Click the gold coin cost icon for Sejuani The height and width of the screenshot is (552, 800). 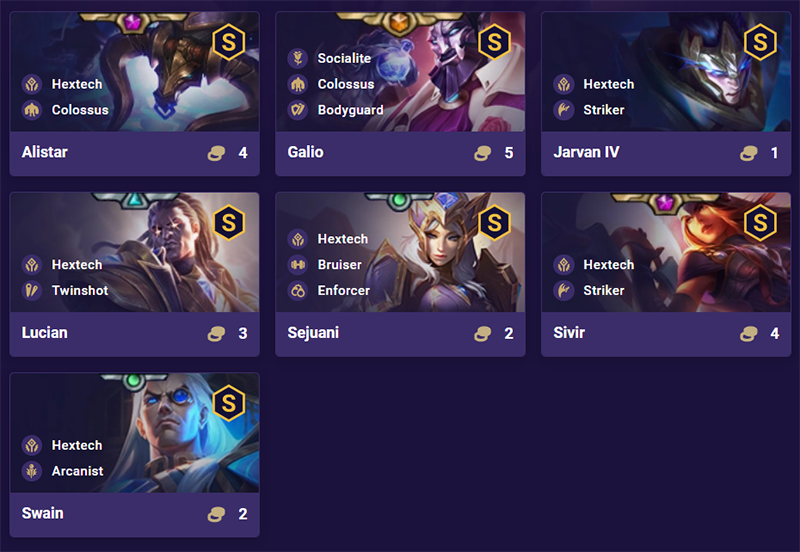[x=483, y=334]
